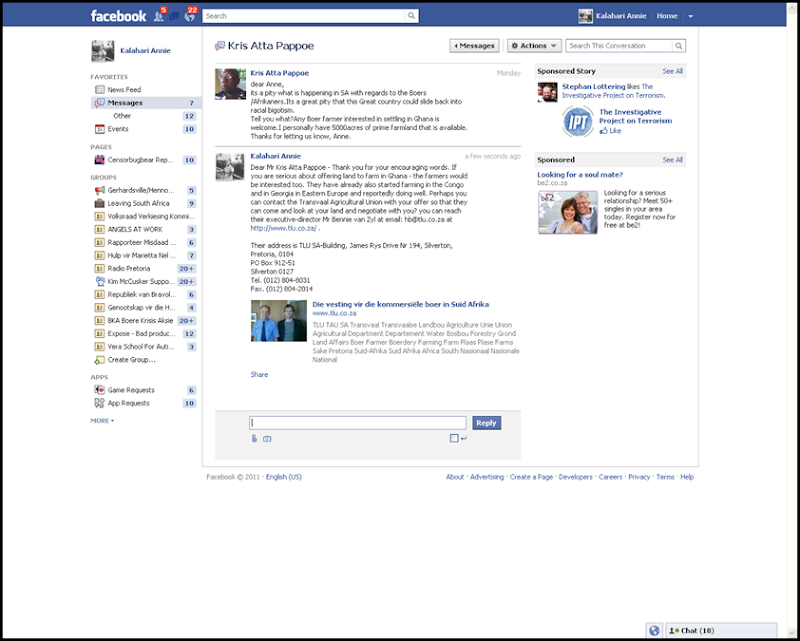The width and height of the screenshot is (800, 641).
Task: Click the Radio Pretoria group icon
Action: click(99, 268)
